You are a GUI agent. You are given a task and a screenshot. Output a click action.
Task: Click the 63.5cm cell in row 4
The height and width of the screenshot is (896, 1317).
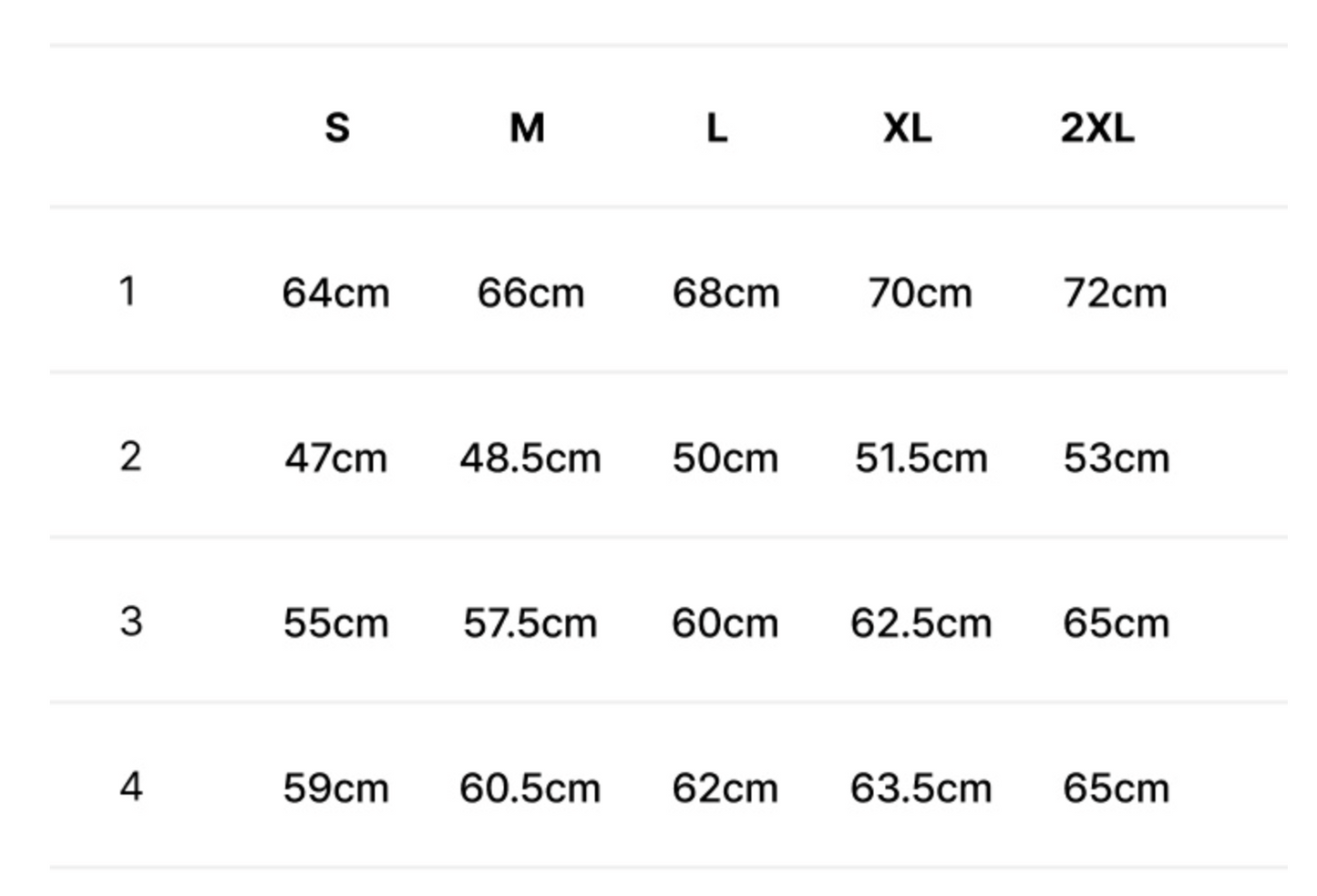pyautogui.click(x=921, y=788)
